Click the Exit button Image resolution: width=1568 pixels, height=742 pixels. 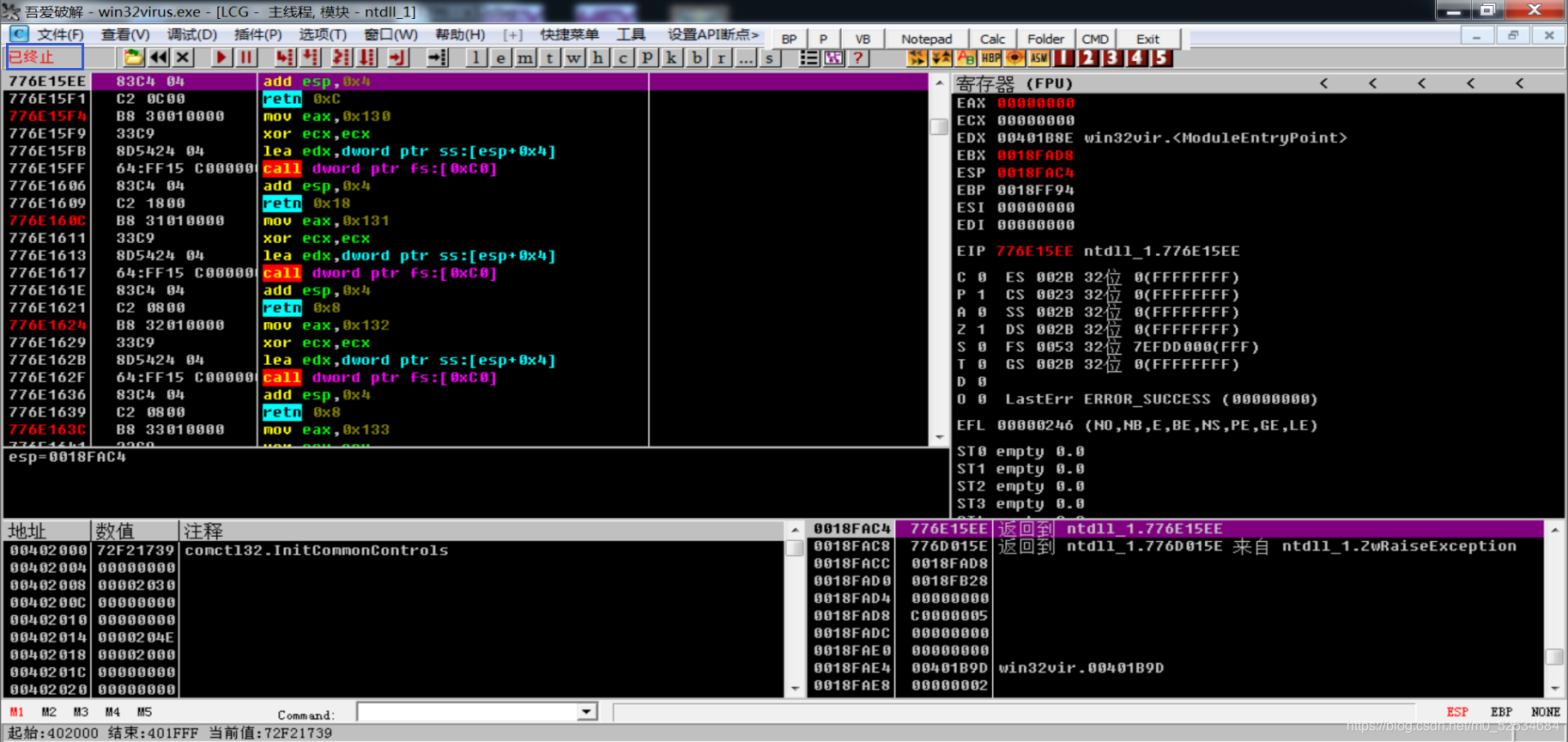[x=1147, y=39]
